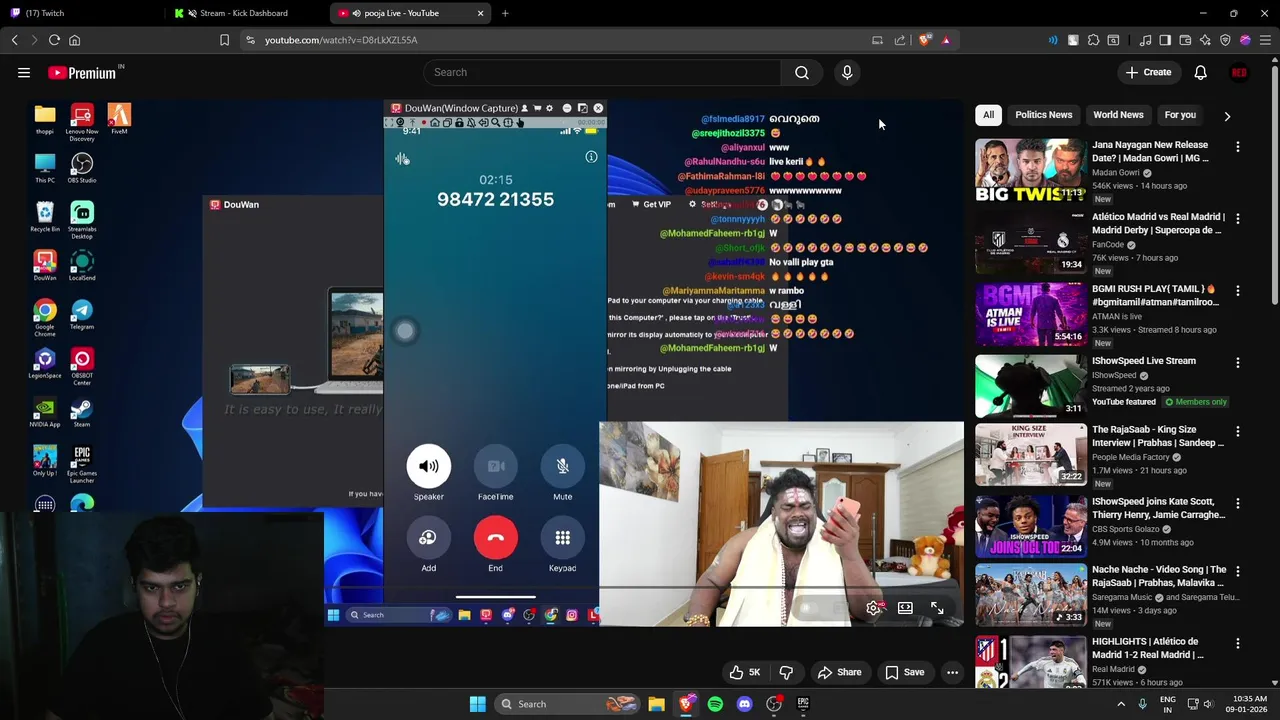
Task: Open options for Atlético Madrid derby video
Action: [x=1237, y=219]
